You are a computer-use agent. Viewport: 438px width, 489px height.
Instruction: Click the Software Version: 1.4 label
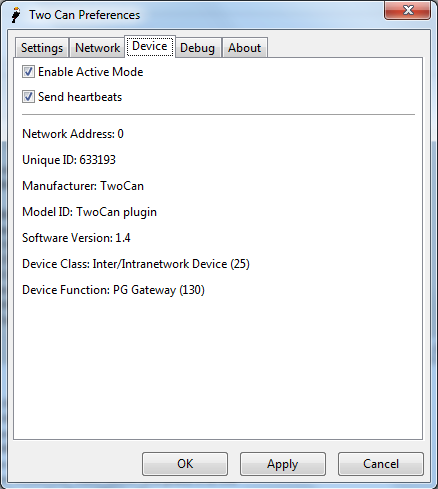pos(76,238)
